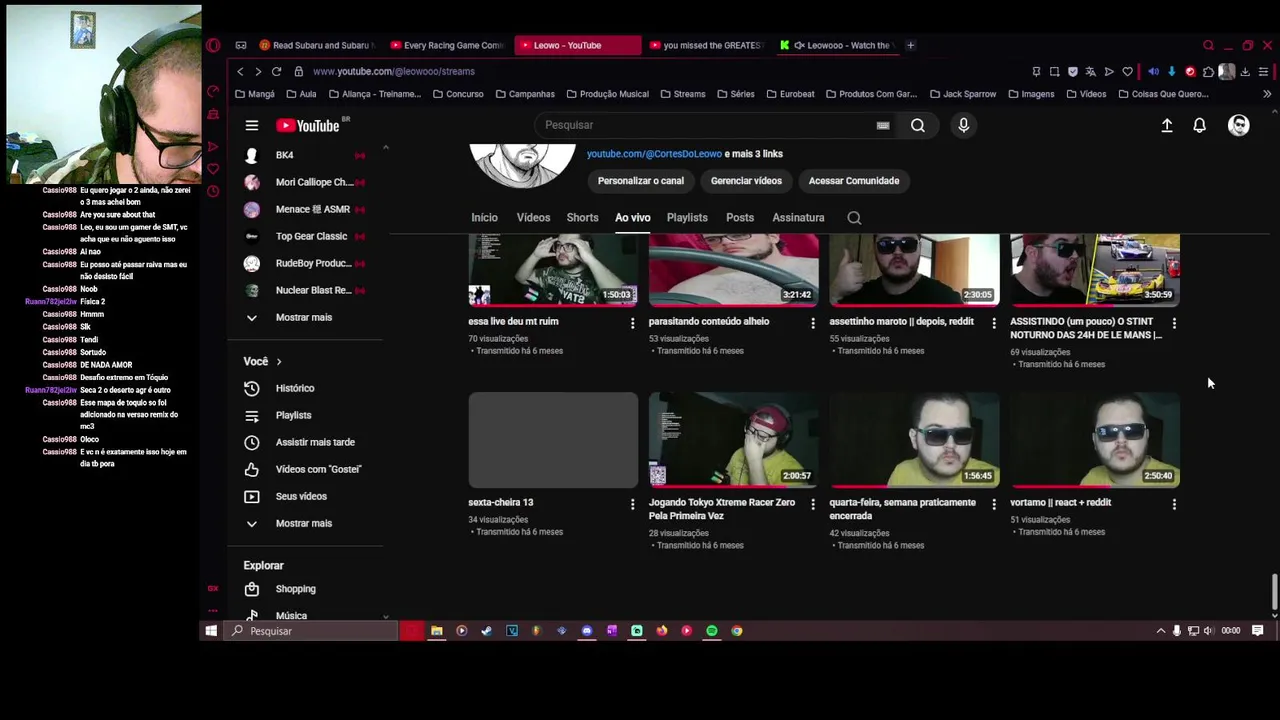Click Gerenciar vídeos button
1280x720 pixels.
746,181
